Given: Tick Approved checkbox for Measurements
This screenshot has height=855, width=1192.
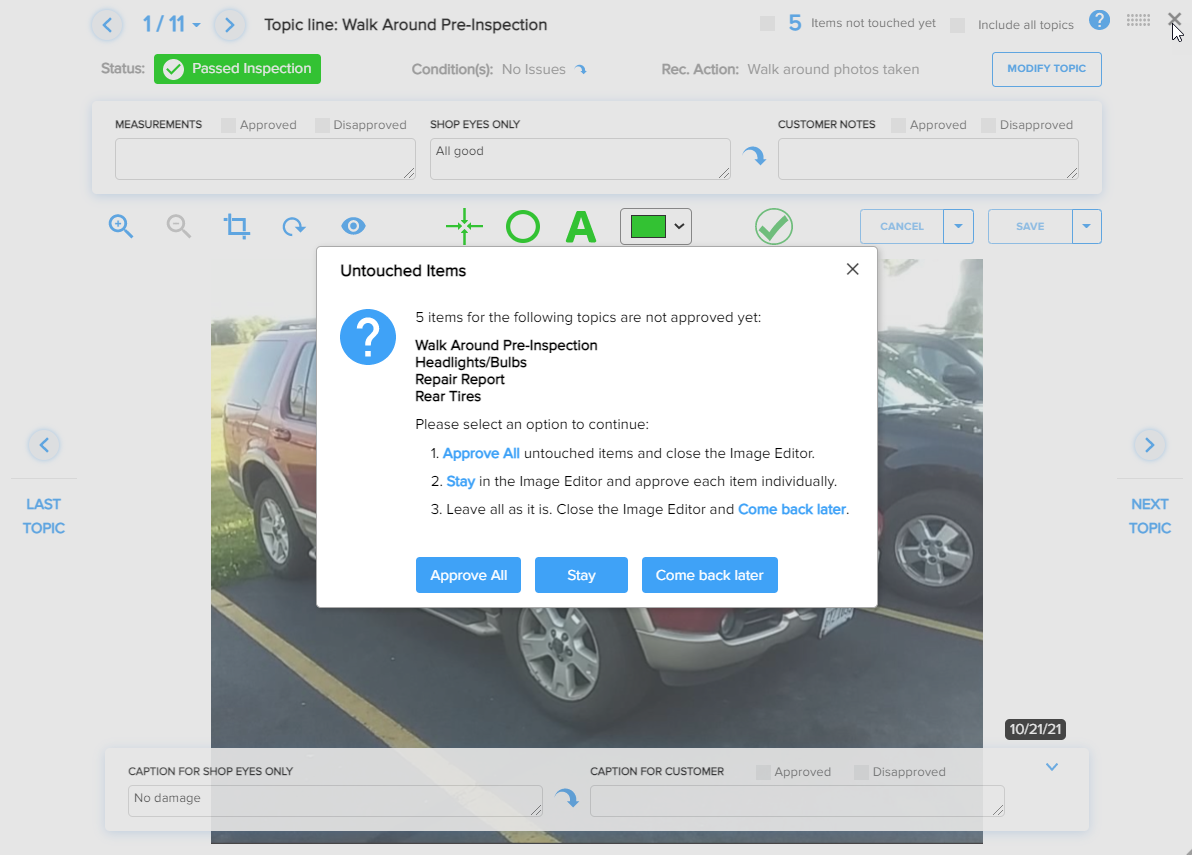Looking at the screenshot, I should click(228, 125).
